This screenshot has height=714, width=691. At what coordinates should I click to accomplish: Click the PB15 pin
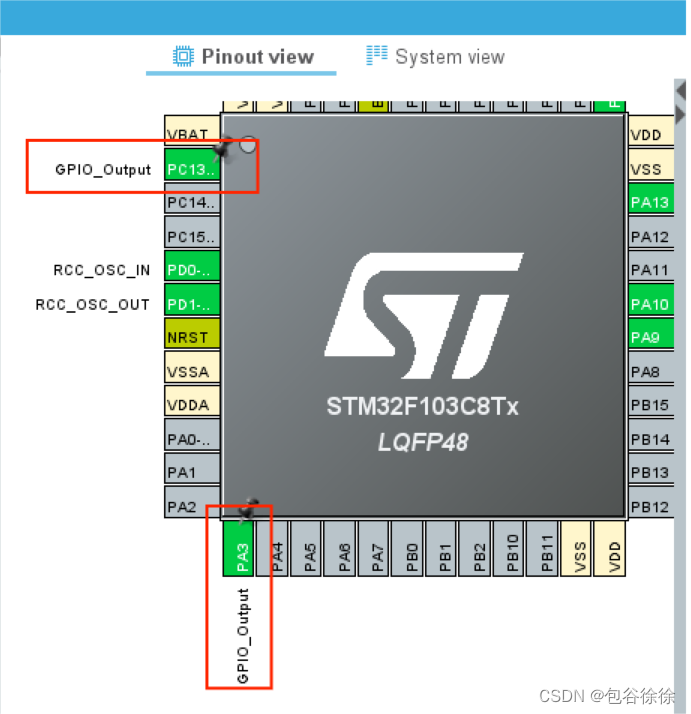pos(651,401)
